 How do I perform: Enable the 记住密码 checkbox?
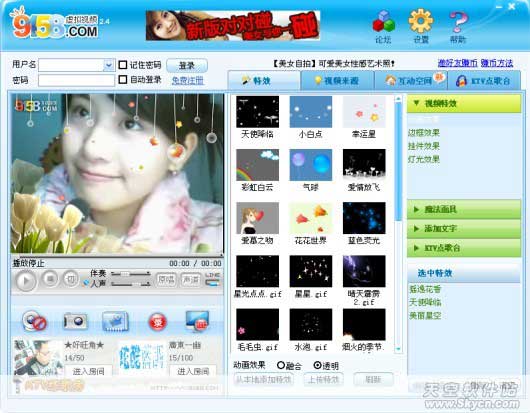coord(123,65)
